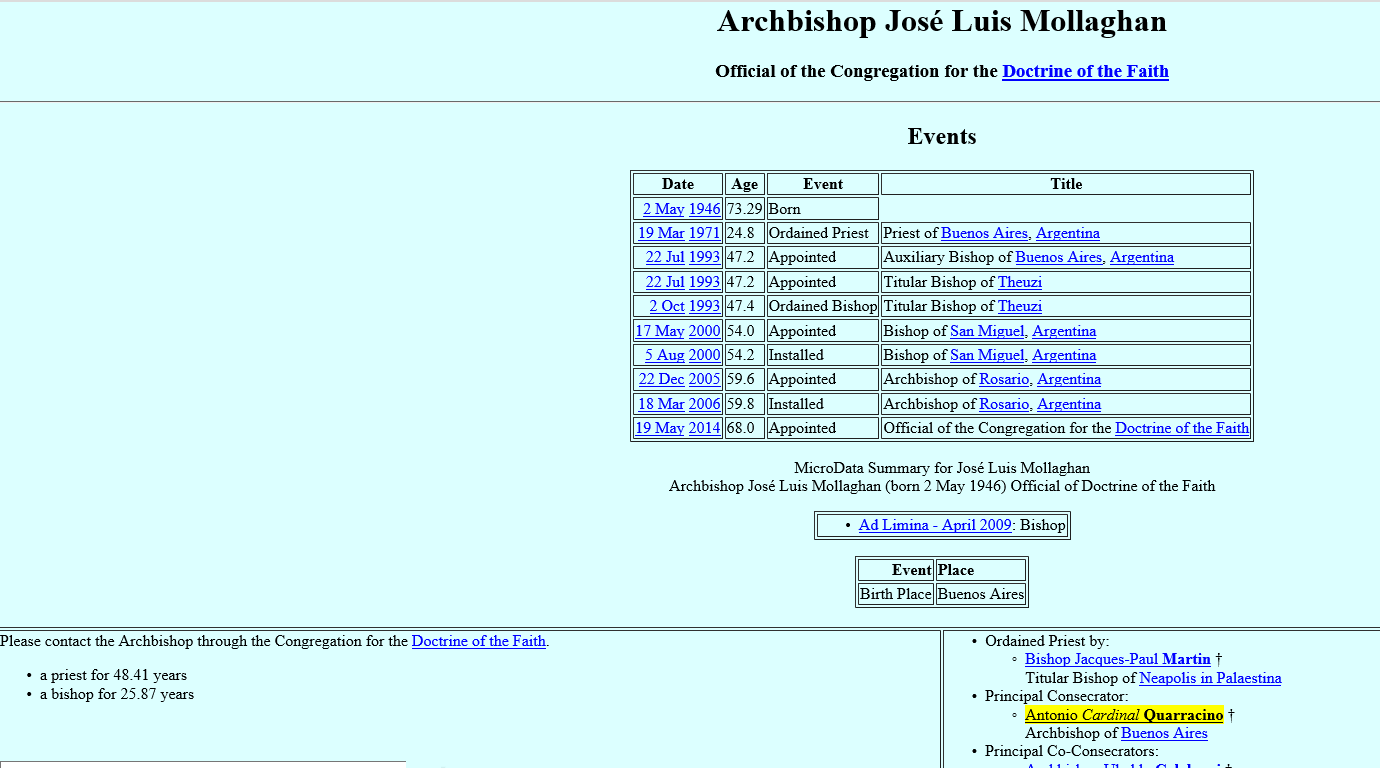Click '22 Jul' in Appointed Titular Bishop row
The image size is (1380, 768).
coord(665,282)
